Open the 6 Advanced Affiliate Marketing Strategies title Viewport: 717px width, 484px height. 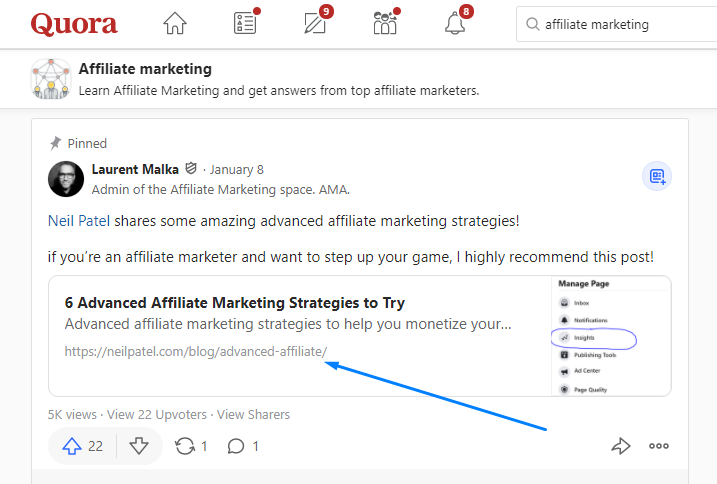pyautogui.click(x=235, y=303)
